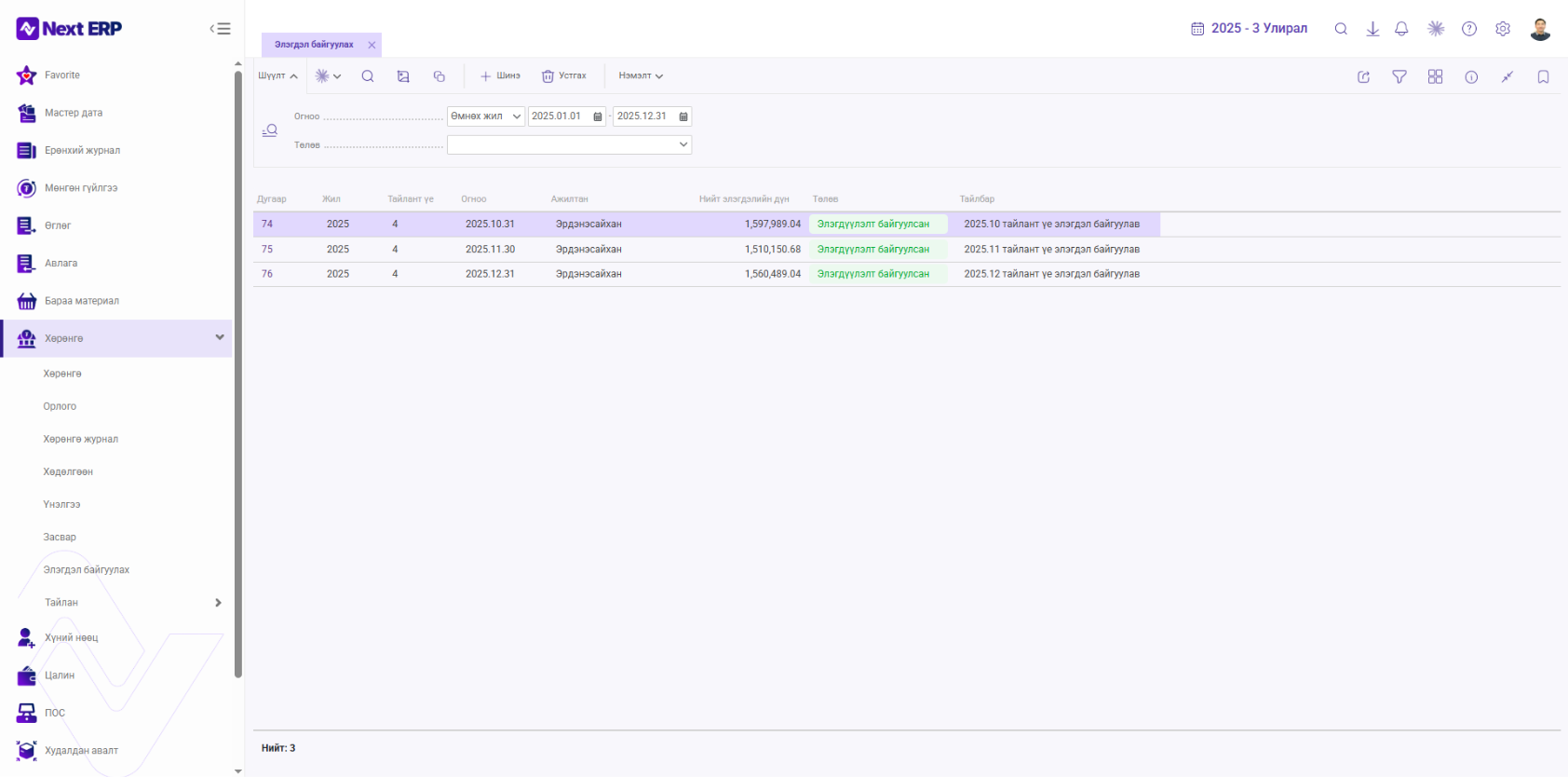Screen dimensions: 1568x777
Task: Open the notifications bell icon
Action: click(1401, 29)
